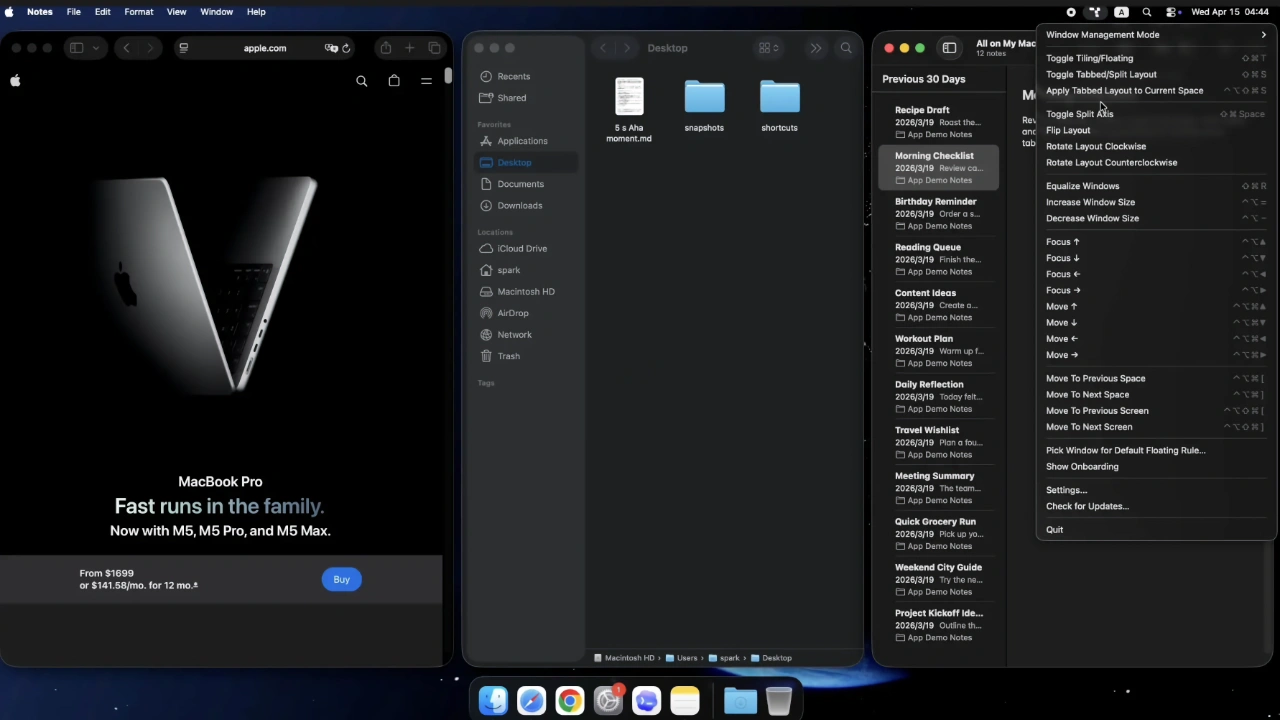
Task: Choose Move To Next Space
Action: click(x=1155, y=394)
